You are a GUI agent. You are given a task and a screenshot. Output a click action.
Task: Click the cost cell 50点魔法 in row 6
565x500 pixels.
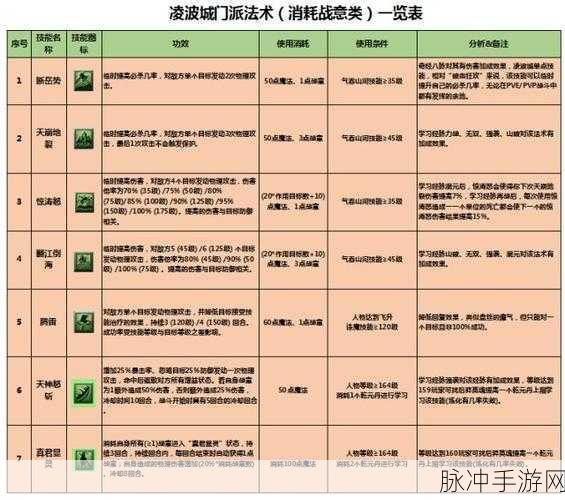point(293,390)
